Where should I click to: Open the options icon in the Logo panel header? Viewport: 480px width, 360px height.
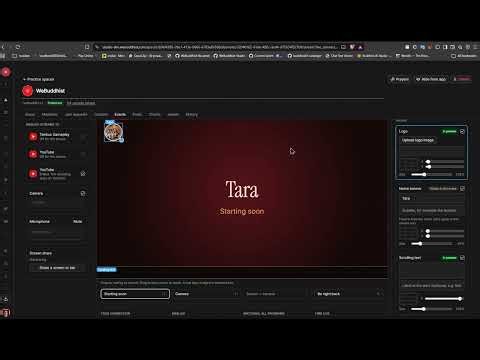[462, 131]
